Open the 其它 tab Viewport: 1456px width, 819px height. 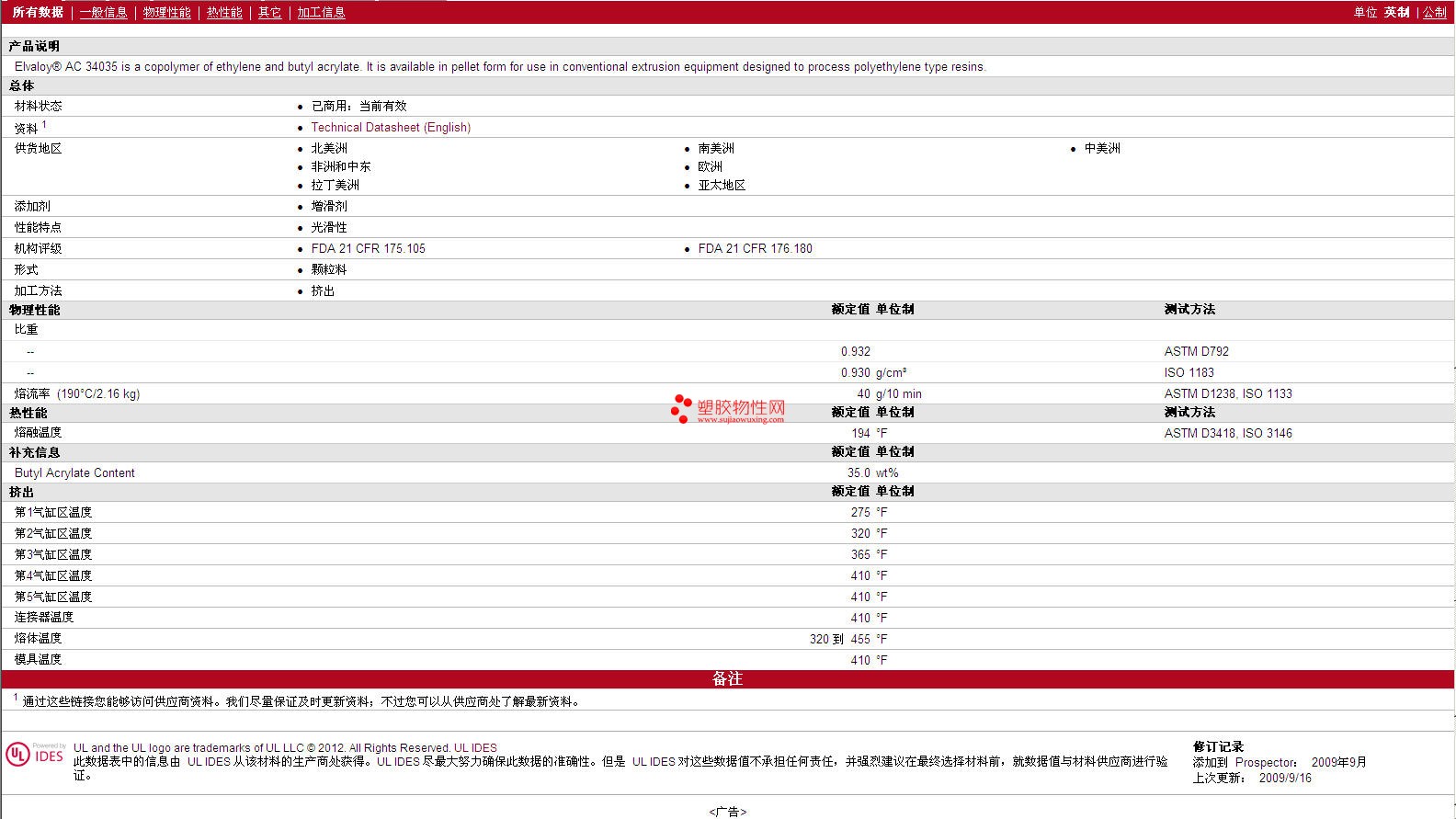[x=269, y=12]
